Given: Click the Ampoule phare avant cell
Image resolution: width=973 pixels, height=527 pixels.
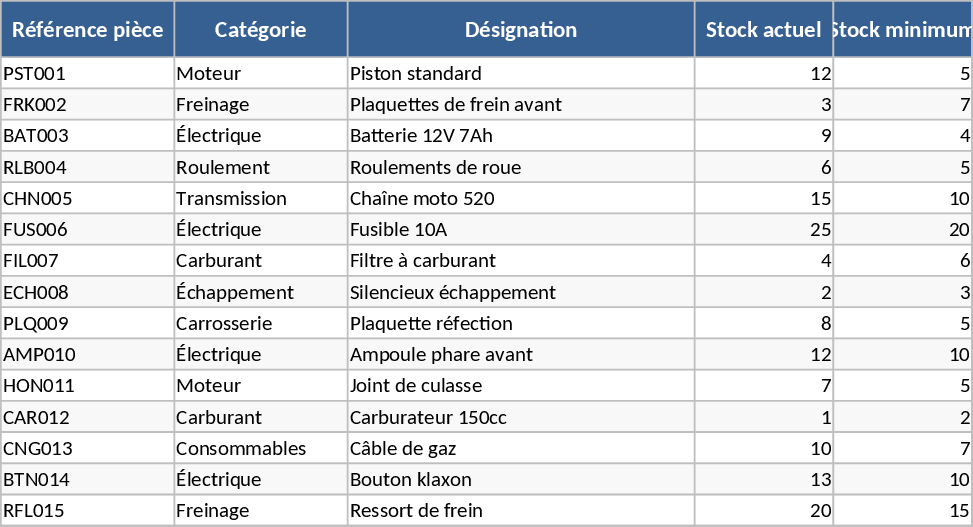Looking at the screenshot, I should point(520,355).
